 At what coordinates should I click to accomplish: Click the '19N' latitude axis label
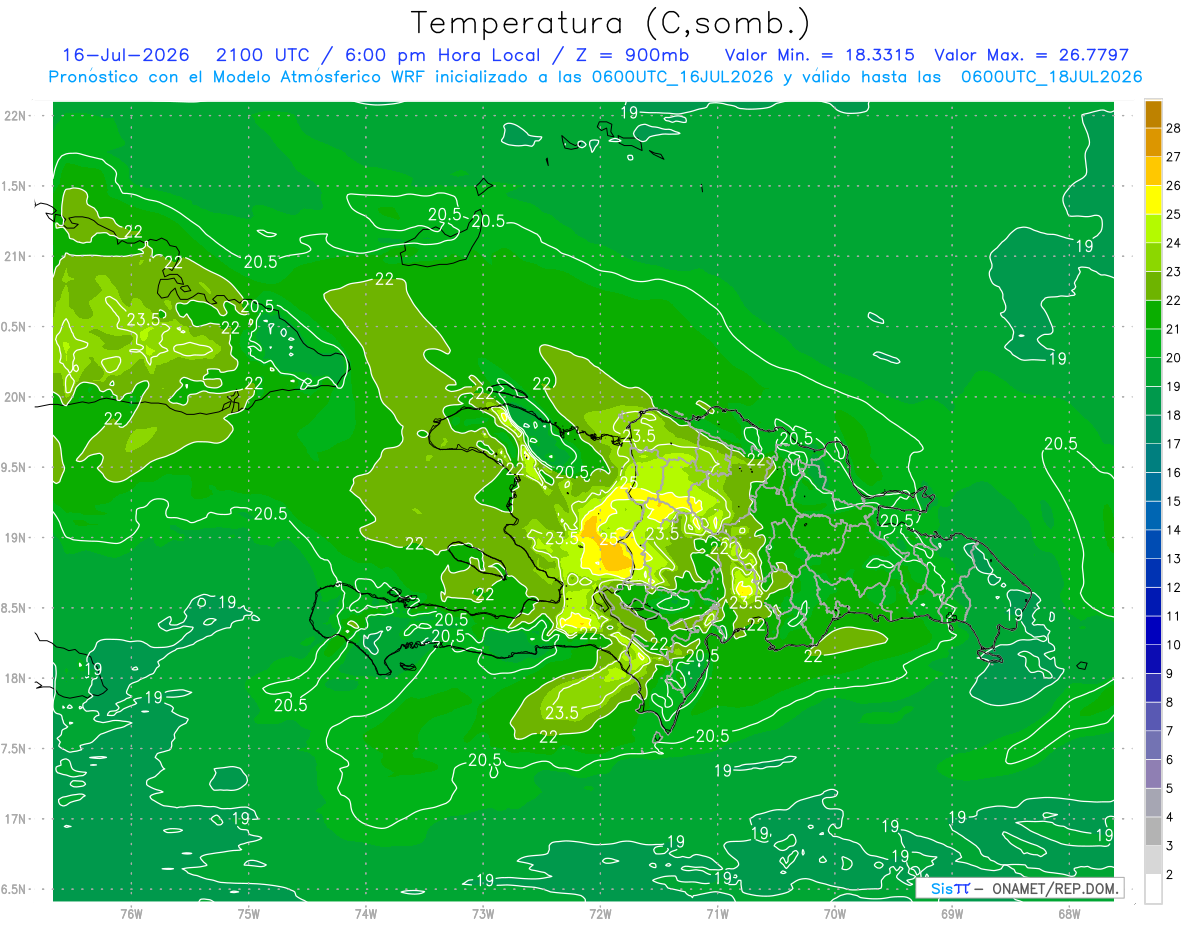click(x=14, y=538)
